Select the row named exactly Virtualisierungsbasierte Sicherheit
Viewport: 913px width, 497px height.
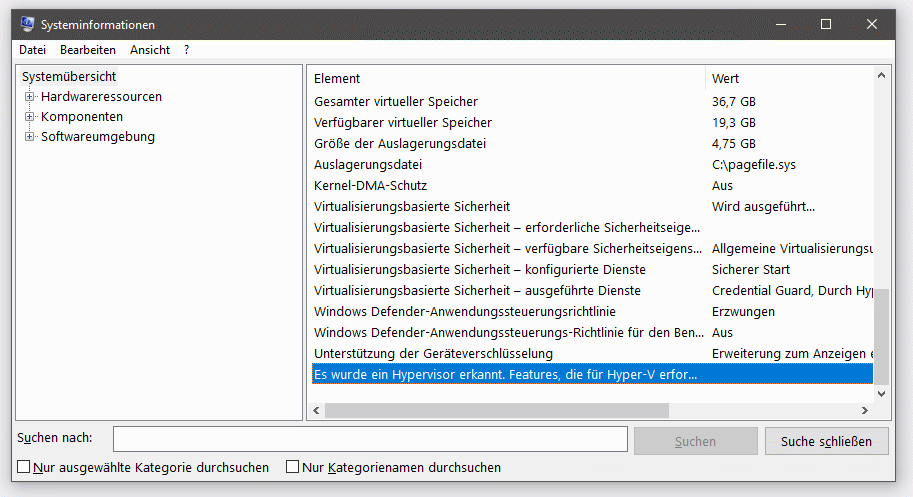coord(592,207)
